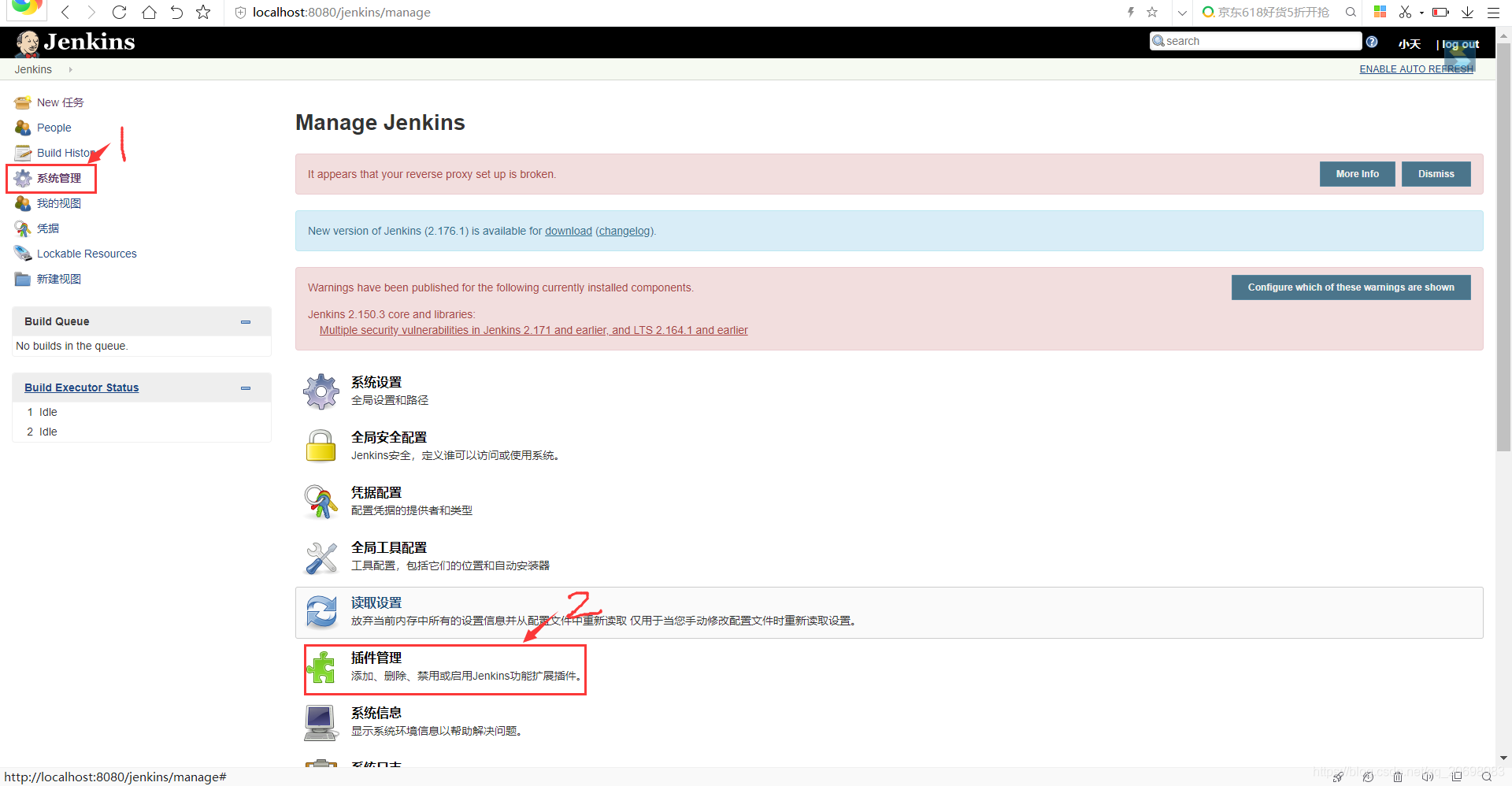Click Configure which of these warnings are shown
The height and width of the screenshot is (786, 1512).
(1351, 287)
